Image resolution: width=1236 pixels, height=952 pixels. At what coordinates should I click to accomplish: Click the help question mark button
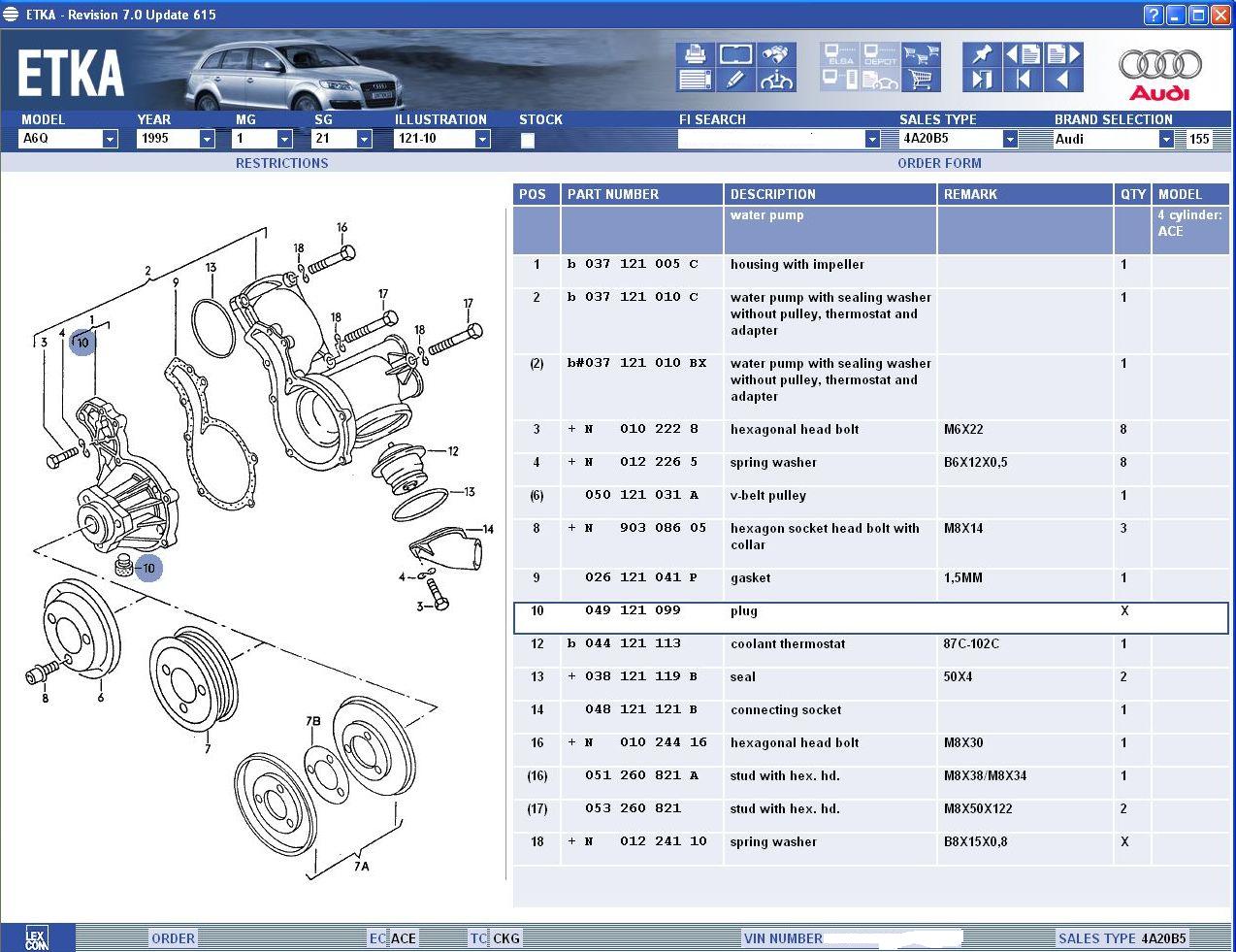pos(1153,15)
